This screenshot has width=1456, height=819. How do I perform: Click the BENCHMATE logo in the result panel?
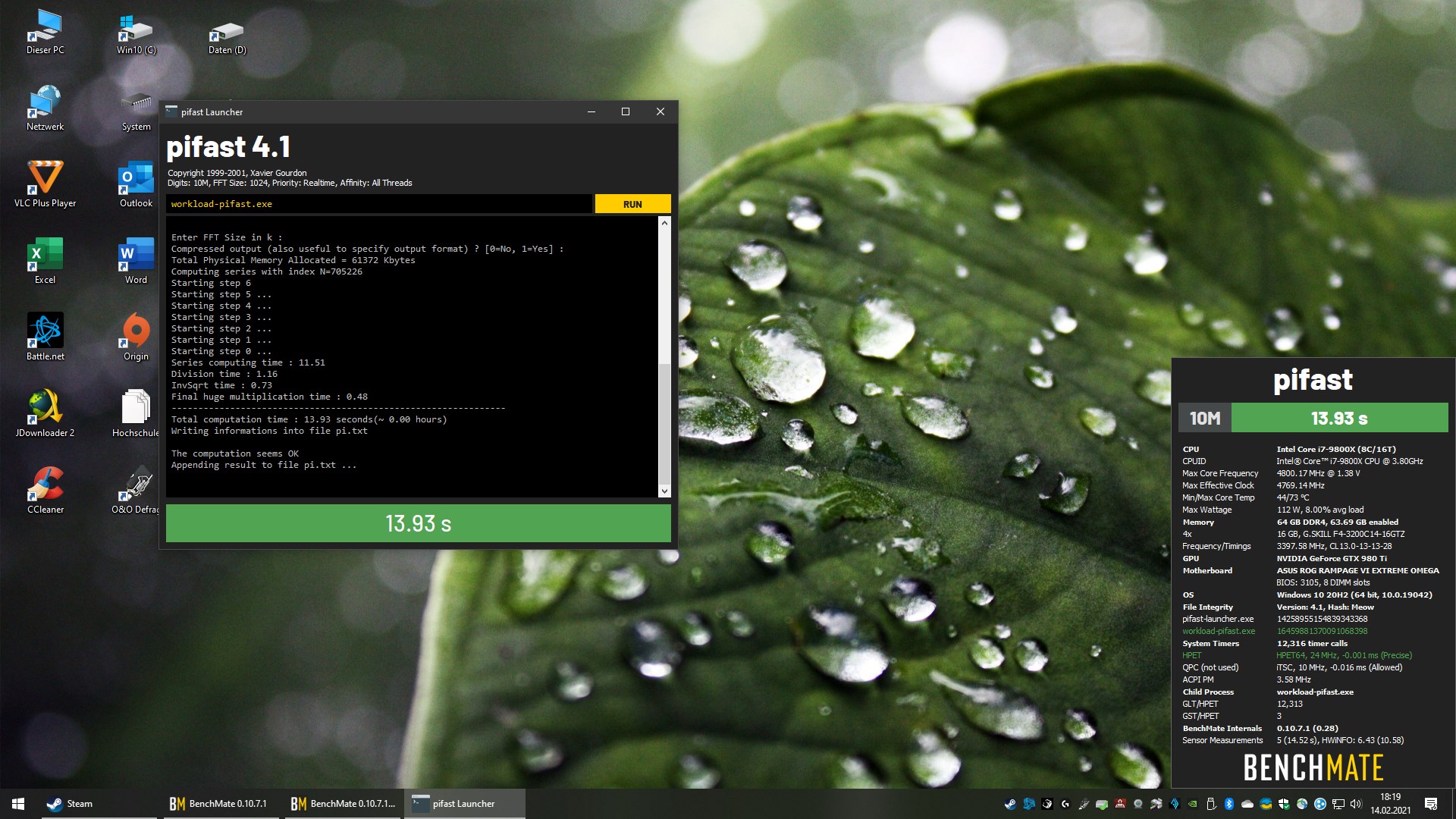pyautogui.click(x=1313, y=767)
